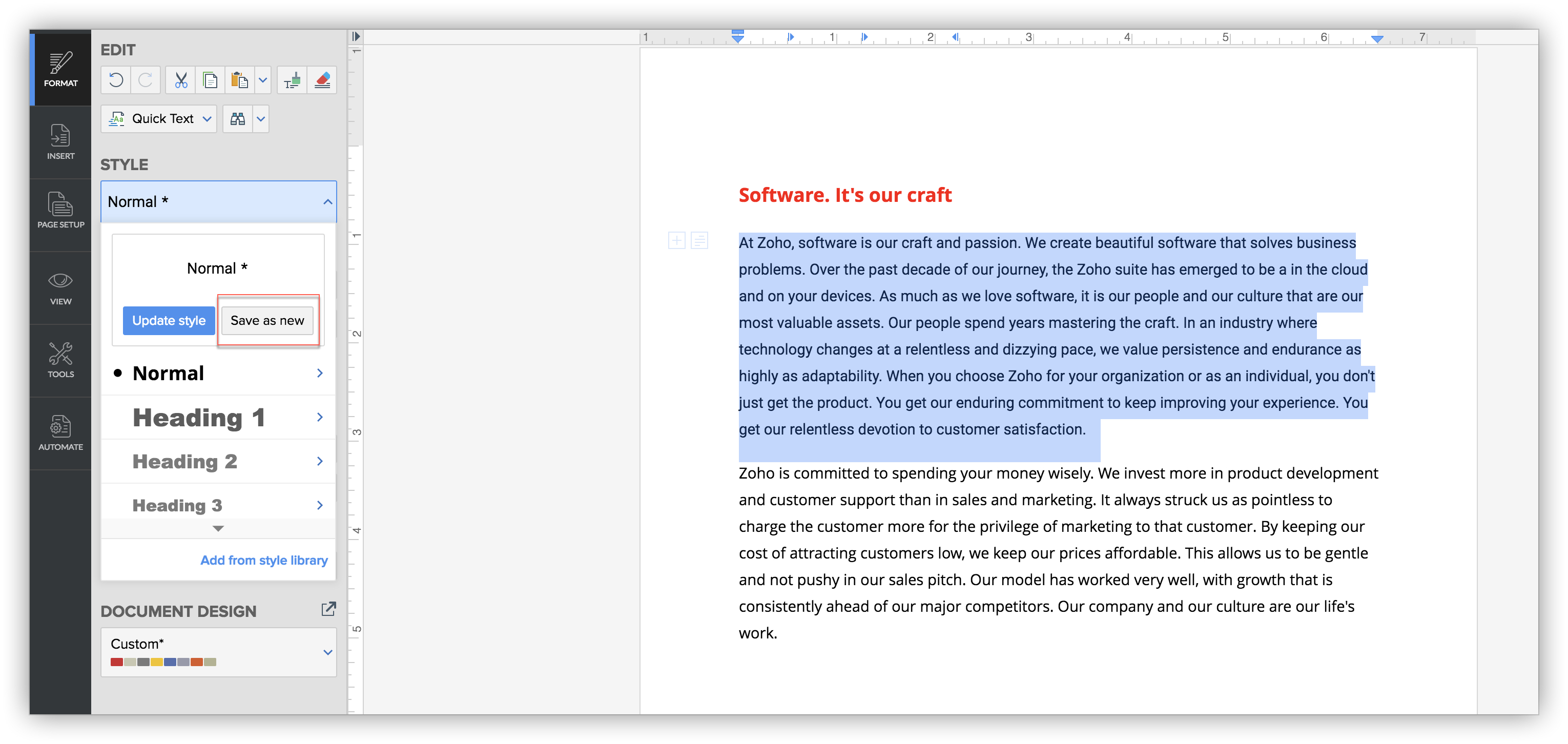Expand options for Heading 3 style
The height and width of the screenshot is (744, 1568).
pos(320,505)
